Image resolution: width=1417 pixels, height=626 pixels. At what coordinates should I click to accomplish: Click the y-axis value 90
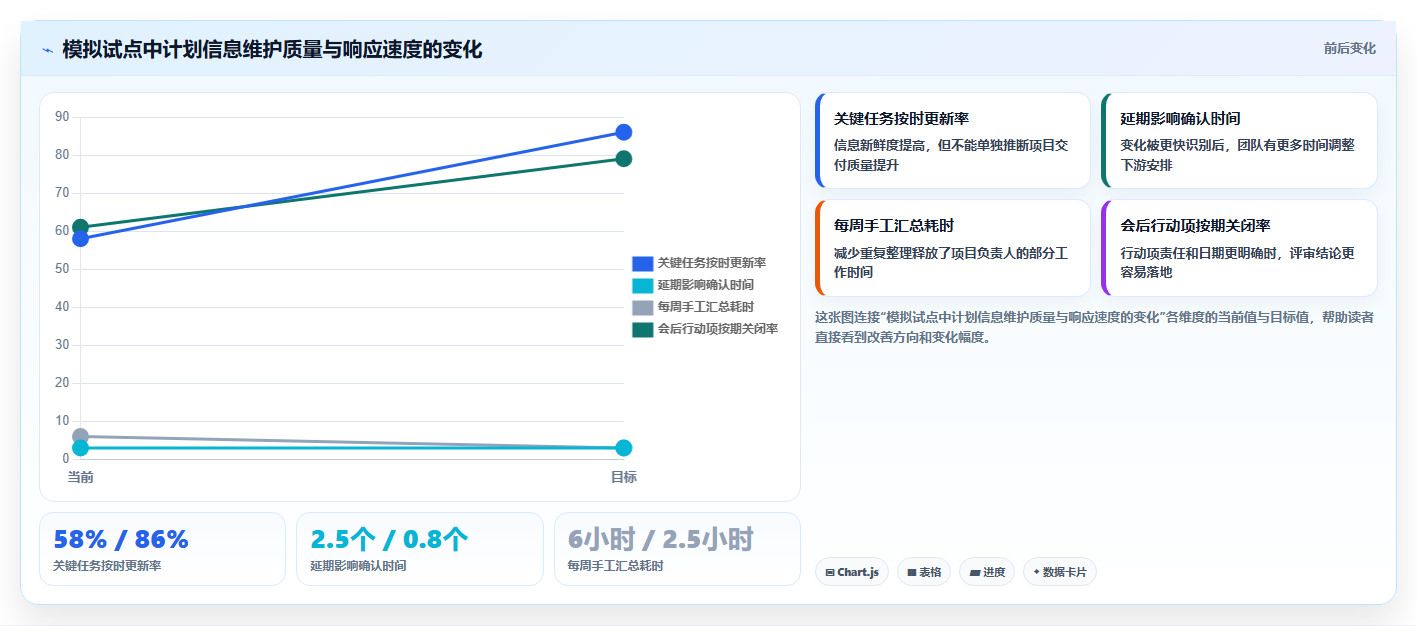pos(62,117)
